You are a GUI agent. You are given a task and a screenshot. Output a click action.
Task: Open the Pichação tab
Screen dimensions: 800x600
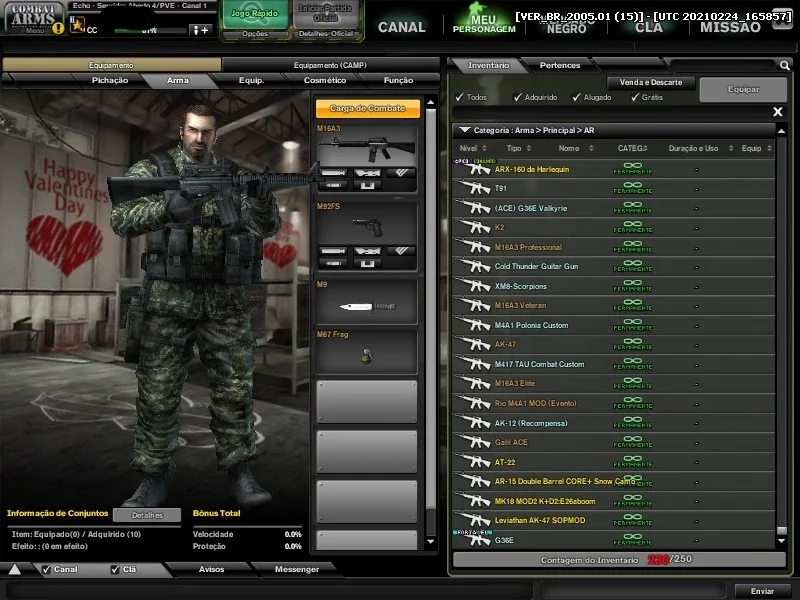pos(110,80)
